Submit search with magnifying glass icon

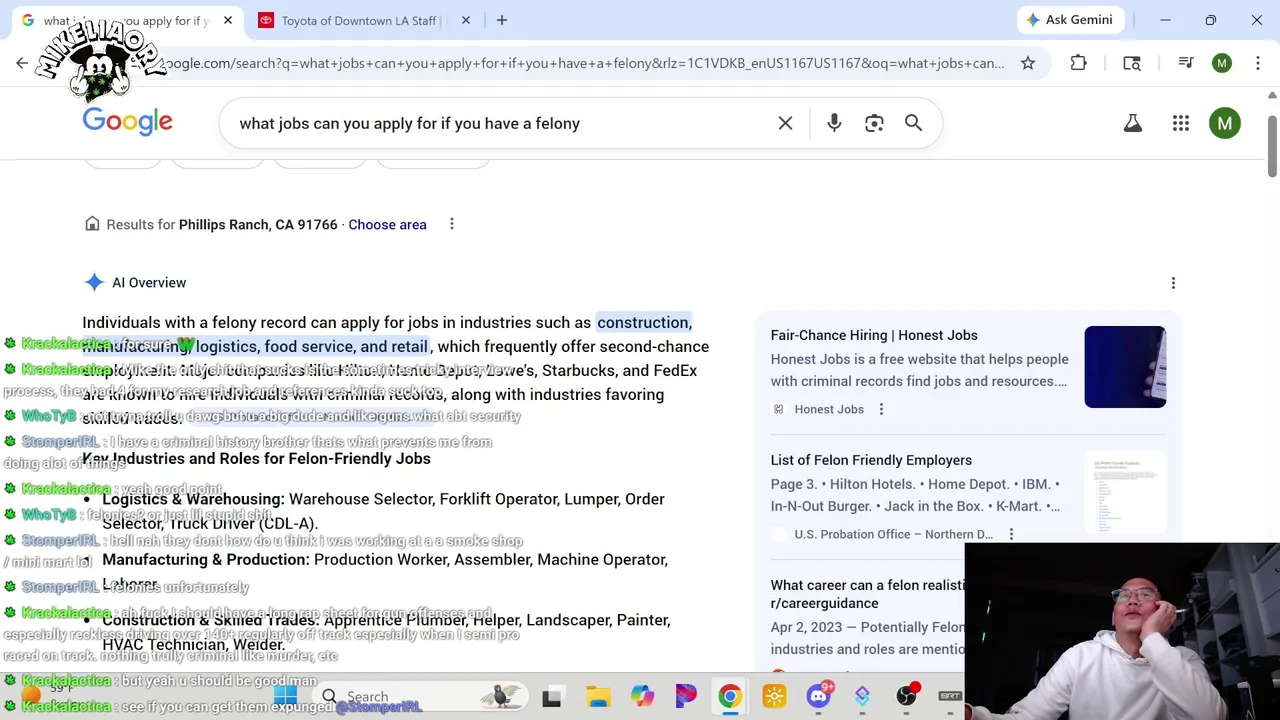913,123
